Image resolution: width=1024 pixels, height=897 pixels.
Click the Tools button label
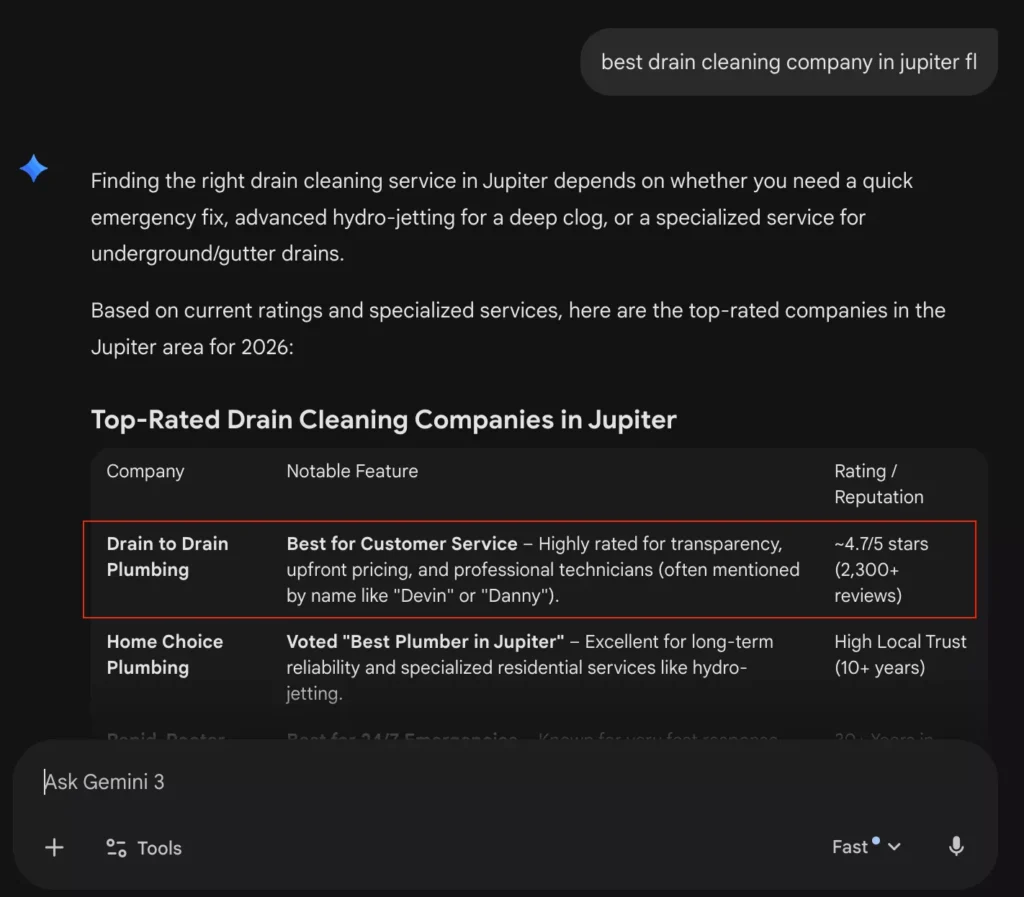160,847
